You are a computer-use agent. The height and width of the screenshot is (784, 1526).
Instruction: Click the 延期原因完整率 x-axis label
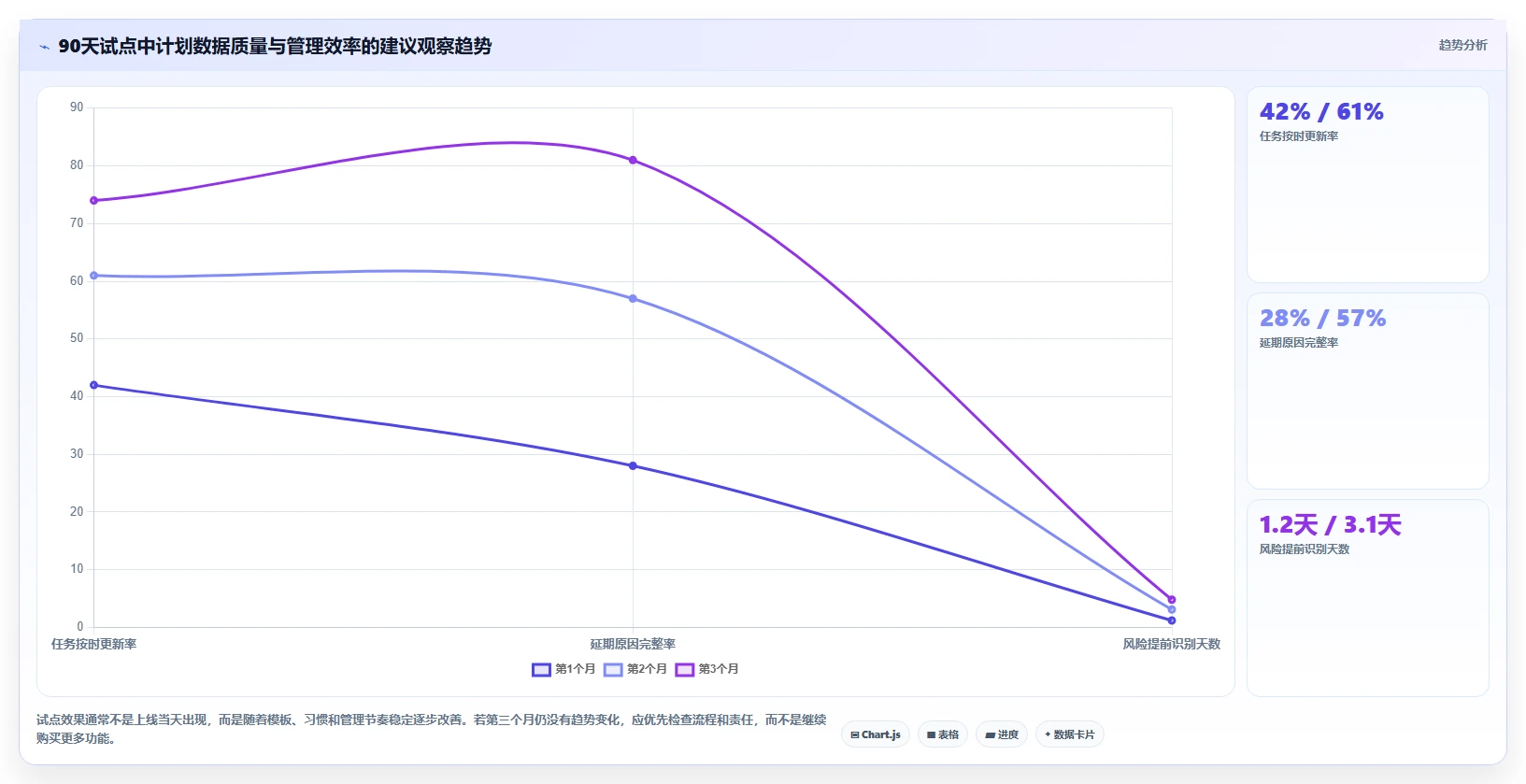[x=633, y=645]
